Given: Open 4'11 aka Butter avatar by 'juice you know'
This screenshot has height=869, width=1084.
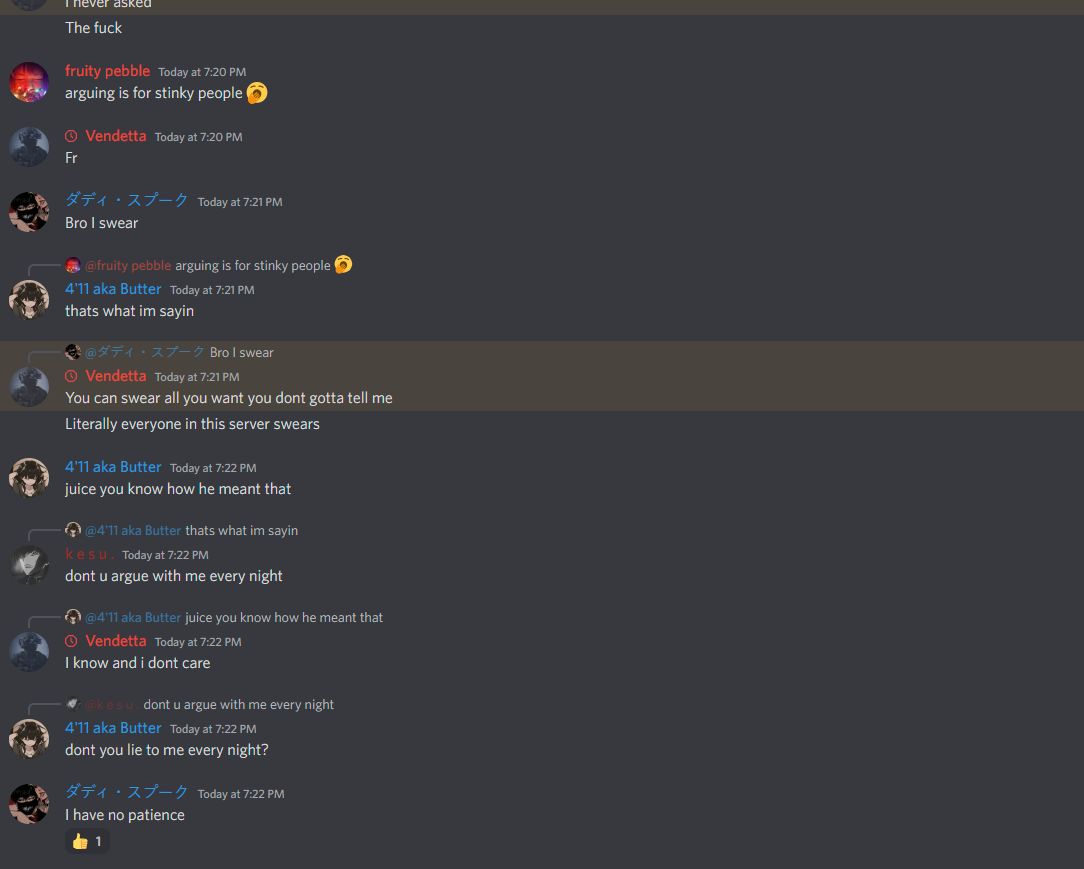Looking at the screenshot, I should (29, 478).
